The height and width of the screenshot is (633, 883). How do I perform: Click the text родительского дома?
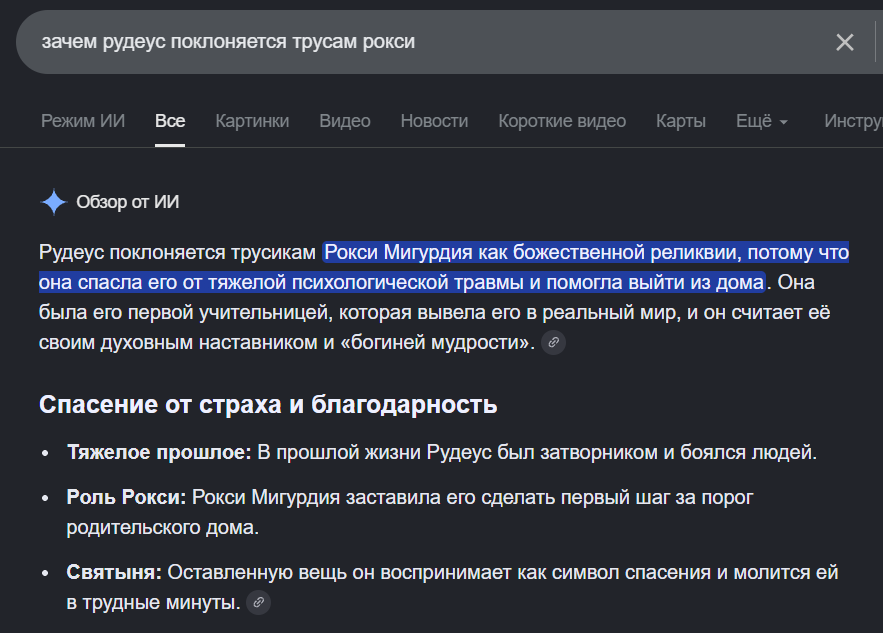[x=163, y=528]
